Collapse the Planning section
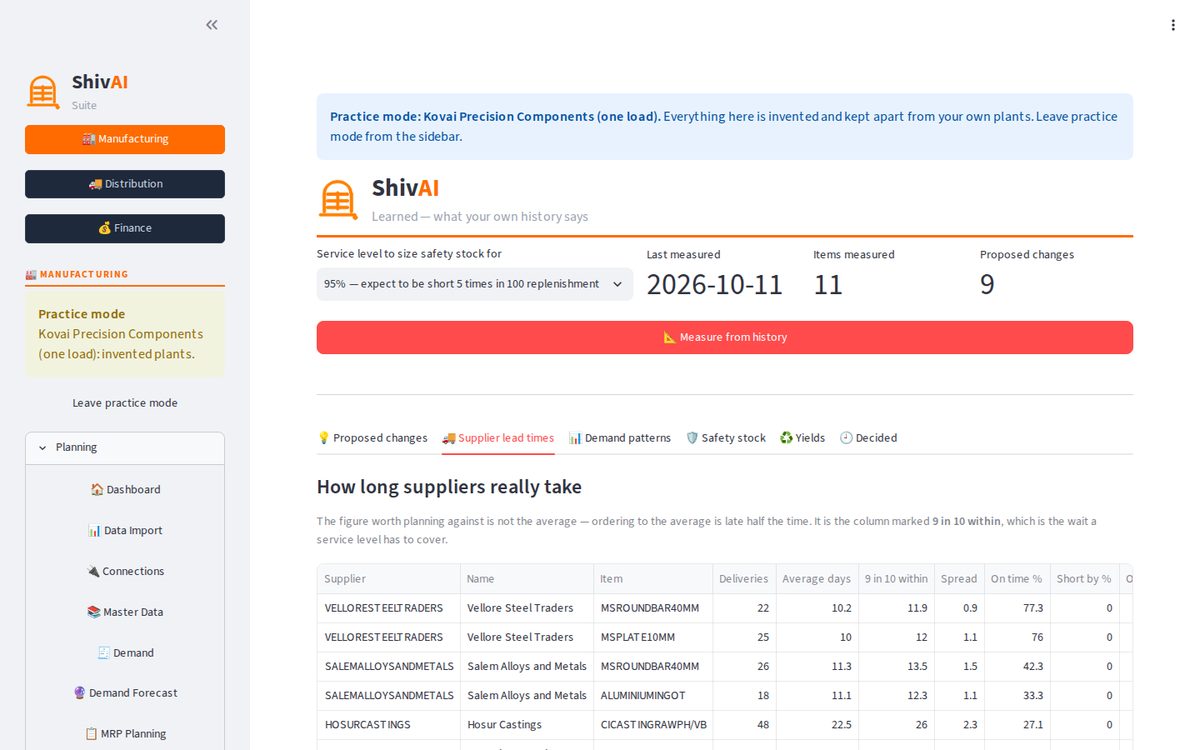Image resolution: width=1200 pixels, height=750 pixels. pos(125,448)
